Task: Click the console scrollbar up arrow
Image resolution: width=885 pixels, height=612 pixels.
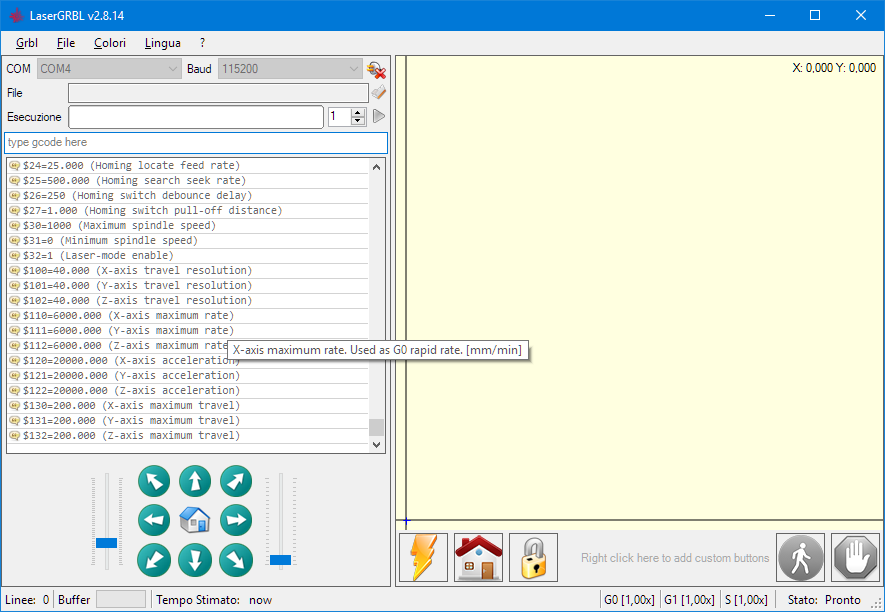Action: pyautogui.click(x=376, y=167)
